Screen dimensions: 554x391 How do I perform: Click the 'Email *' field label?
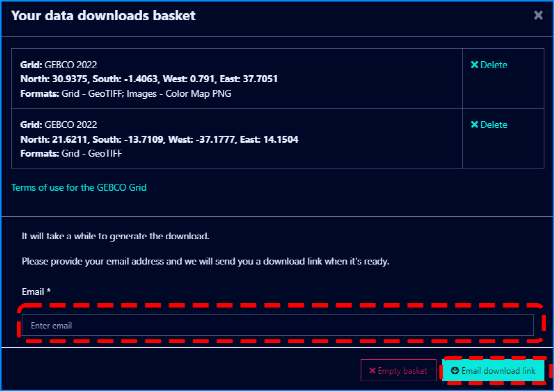[x=36, y=292]
